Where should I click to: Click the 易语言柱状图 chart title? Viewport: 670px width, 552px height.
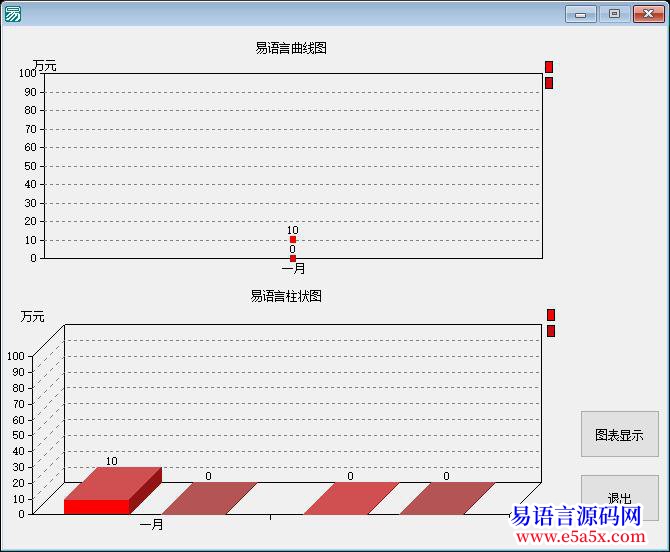pos(286,296)
